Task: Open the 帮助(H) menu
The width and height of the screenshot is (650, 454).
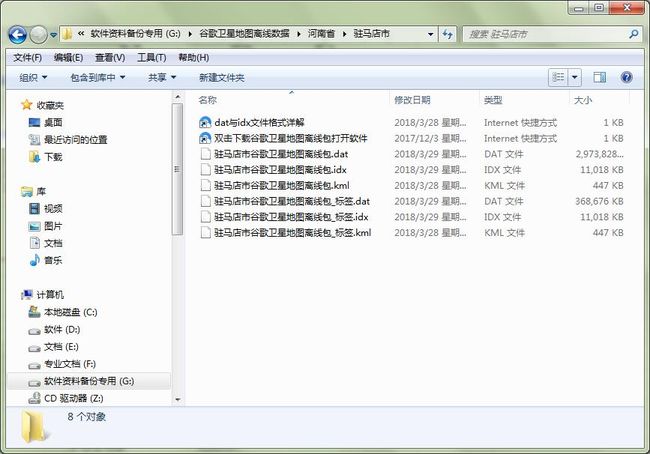Action: point(194,58)
